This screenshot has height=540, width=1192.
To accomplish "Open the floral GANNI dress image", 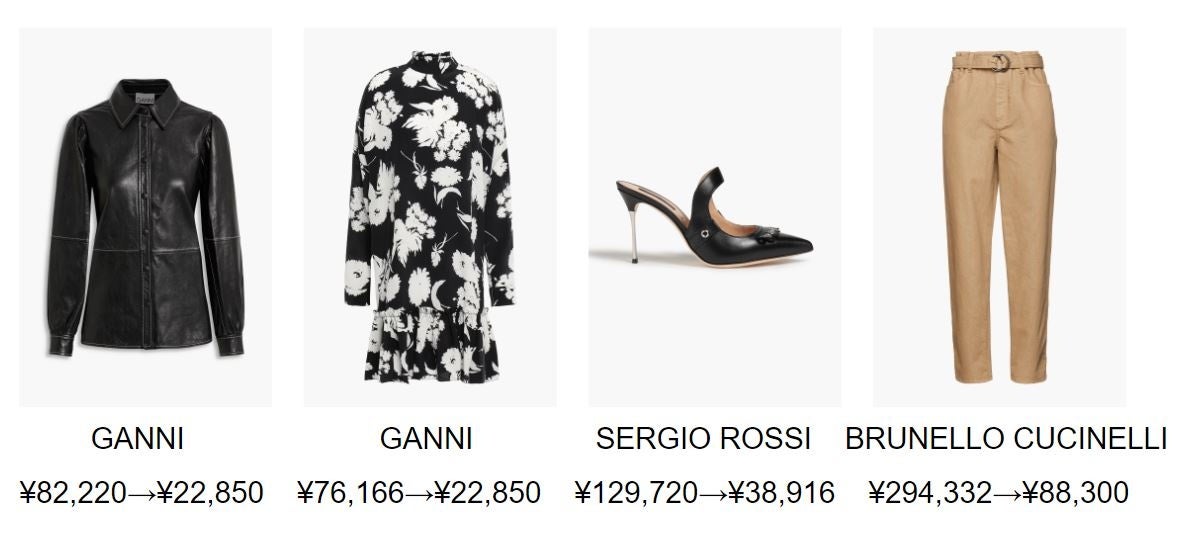I will pyautogui.click(x=430, y=217).
